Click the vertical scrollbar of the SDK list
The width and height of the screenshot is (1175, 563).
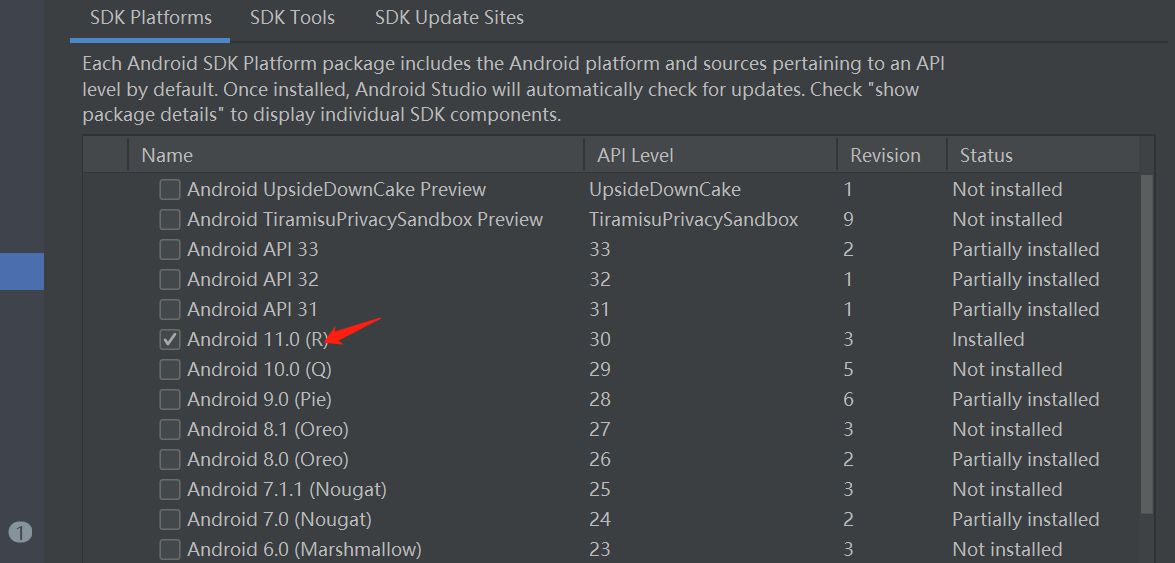tap(1147, 345)
